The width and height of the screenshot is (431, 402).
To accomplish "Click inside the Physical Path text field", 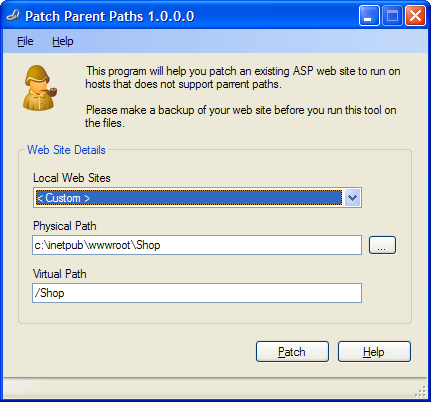I will point(197,245).
